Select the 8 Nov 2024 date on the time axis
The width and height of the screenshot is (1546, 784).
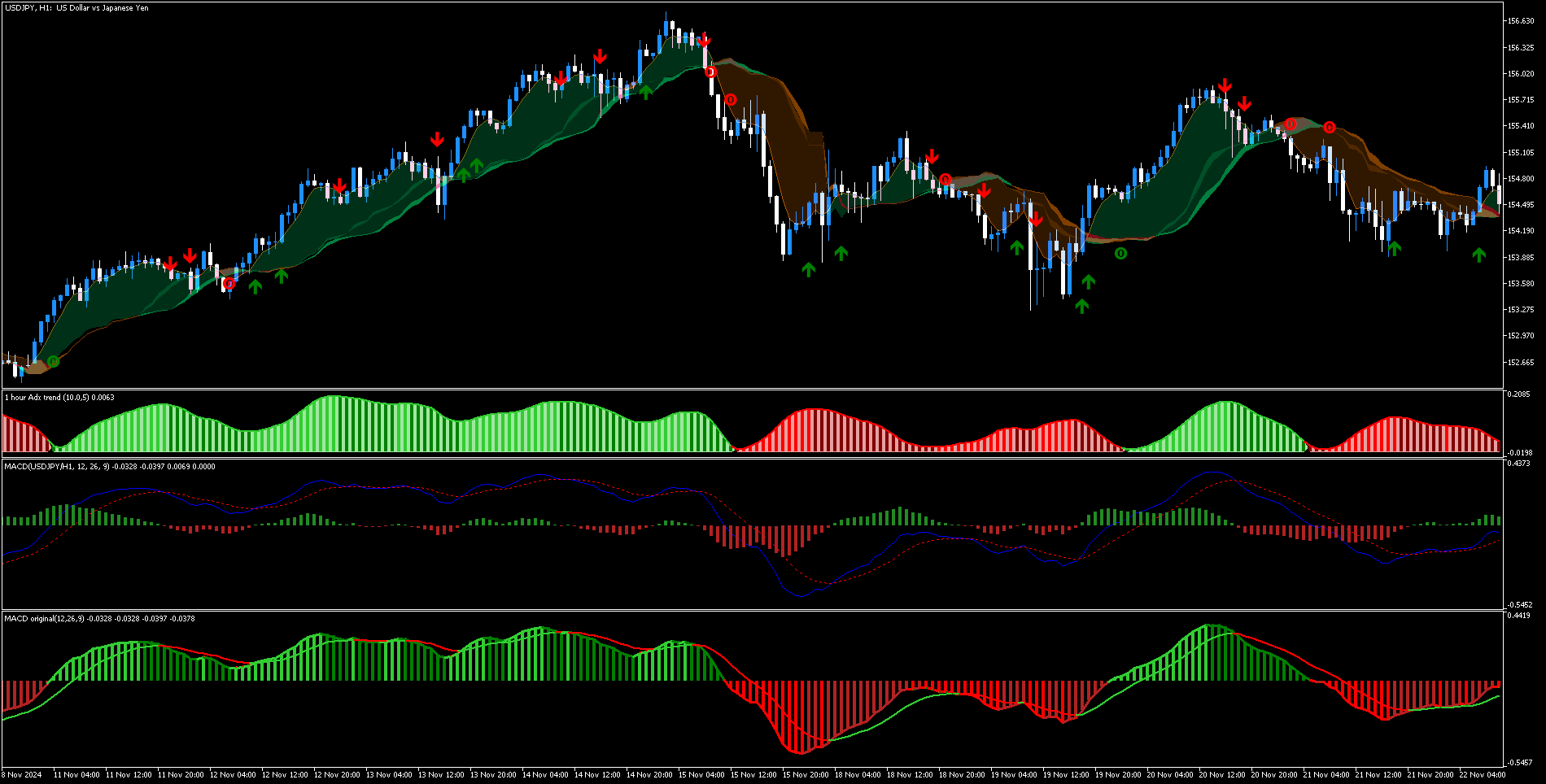click(22, 775)
